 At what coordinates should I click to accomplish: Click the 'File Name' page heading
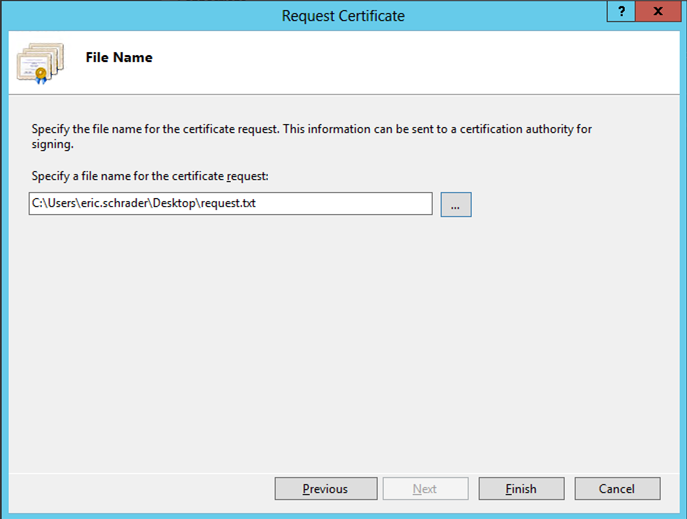[x=119, y=57]
